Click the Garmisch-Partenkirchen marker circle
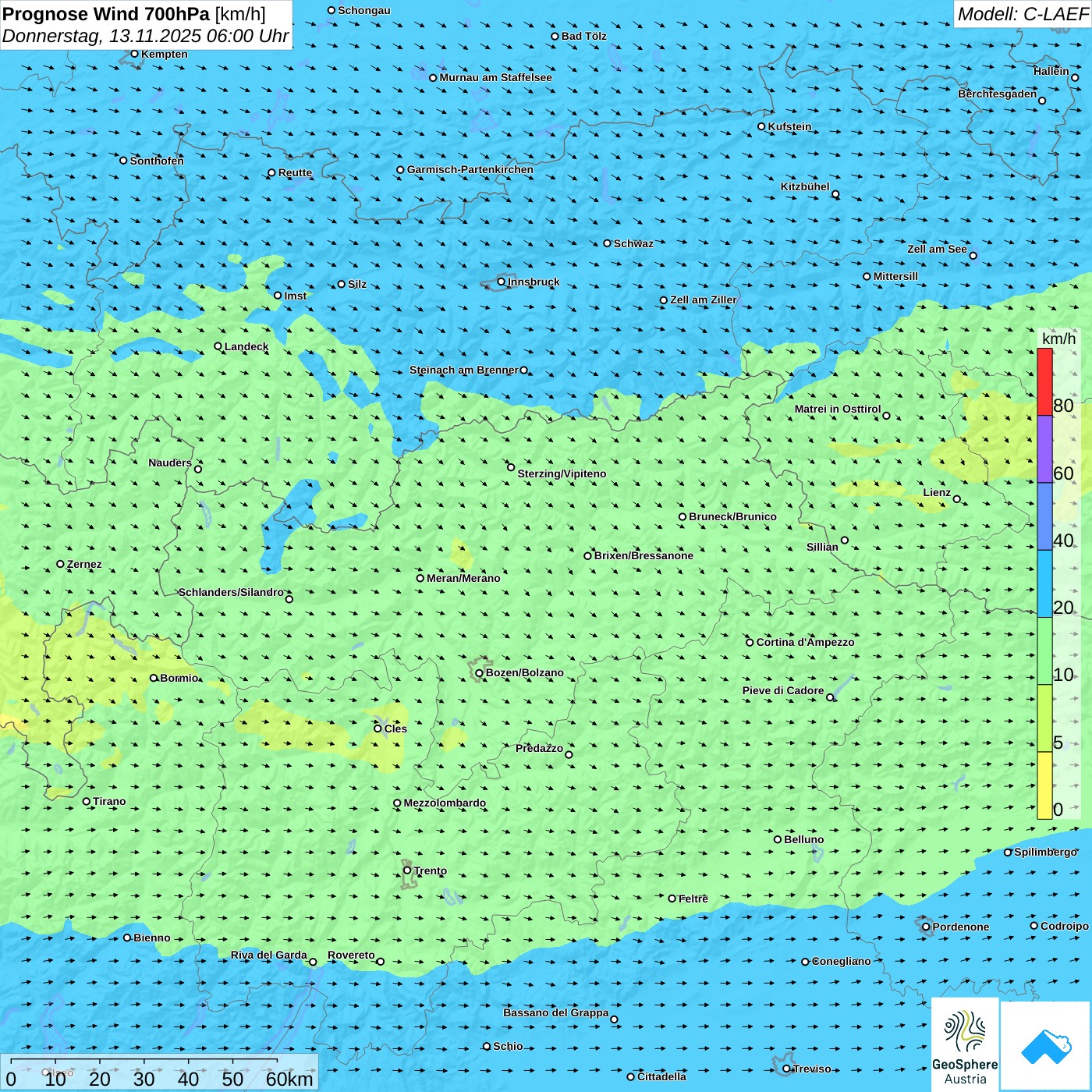The image size is (1092, 1092). 400,170
